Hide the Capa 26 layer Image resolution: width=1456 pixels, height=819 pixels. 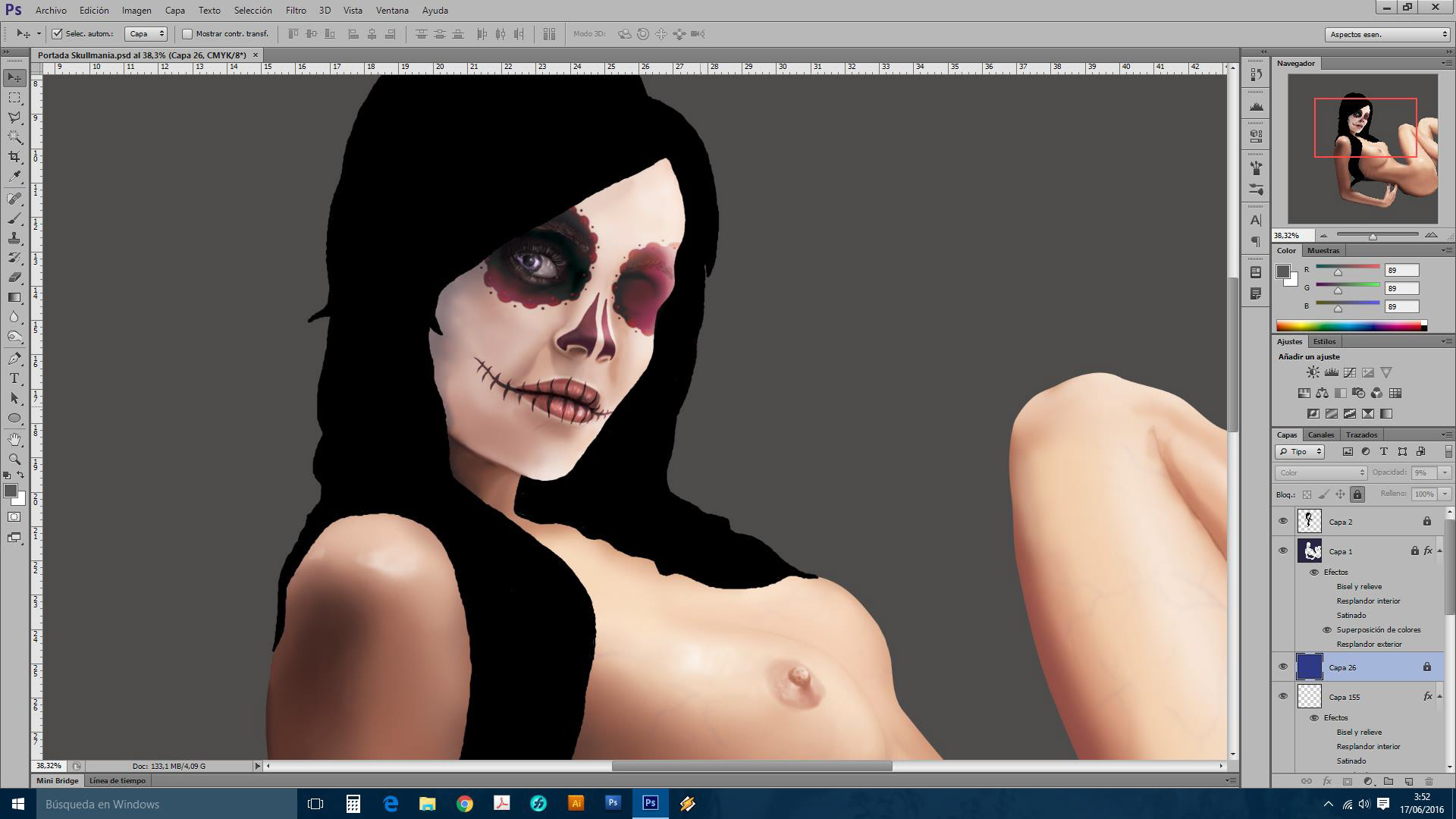coord(1283,667)
